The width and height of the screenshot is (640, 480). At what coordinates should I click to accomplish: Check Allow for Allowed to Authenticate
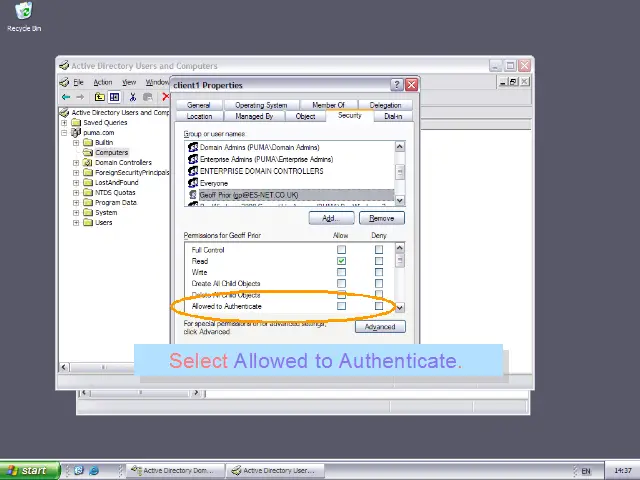(342, 306)
